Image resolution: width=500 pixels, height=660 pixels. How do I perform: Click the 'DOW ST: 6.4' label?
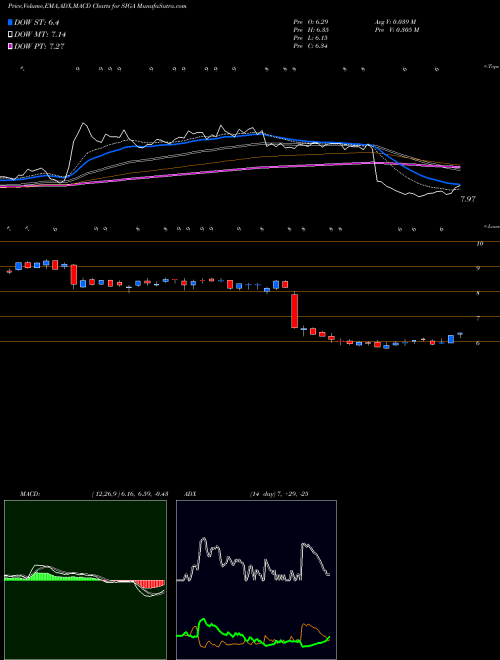point(35,22)
